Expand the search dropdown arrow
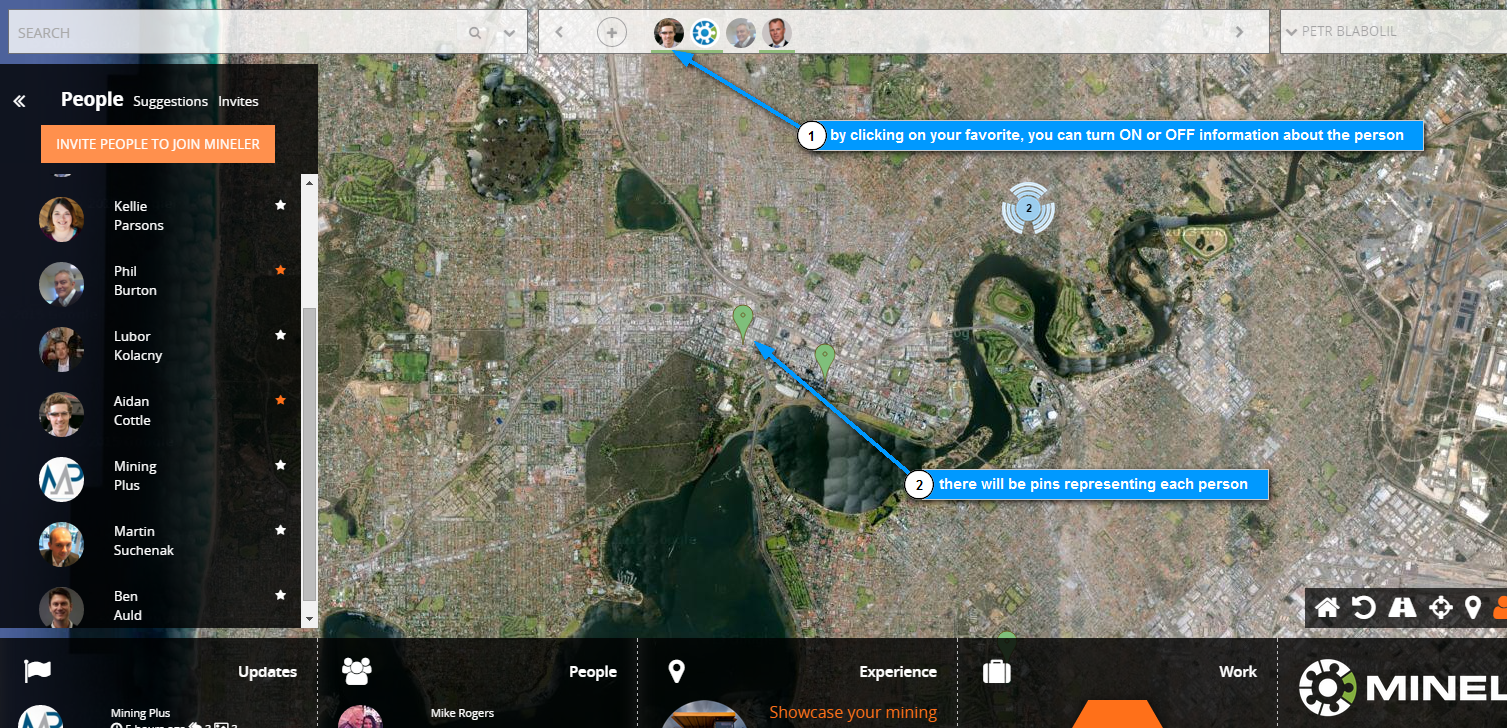 pyautogui.click(x=510, y=32)
